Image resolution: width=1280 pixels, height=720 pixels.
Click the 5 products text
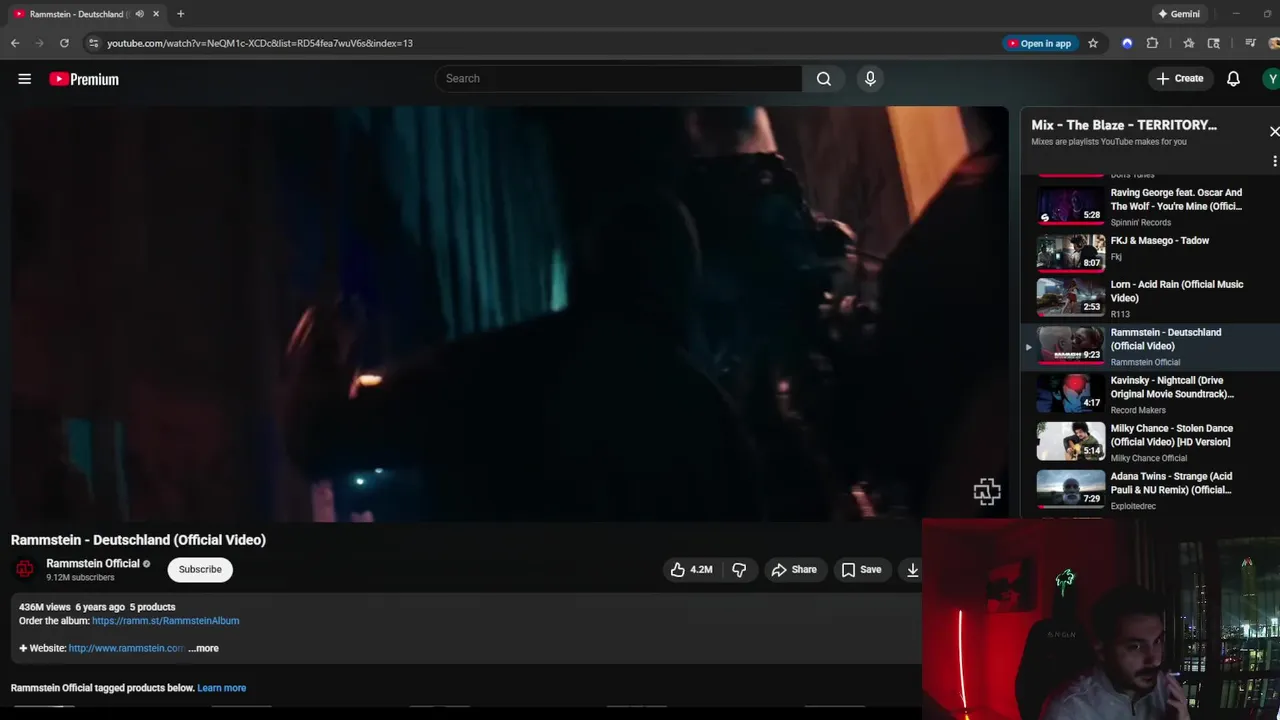pos(152,607)
